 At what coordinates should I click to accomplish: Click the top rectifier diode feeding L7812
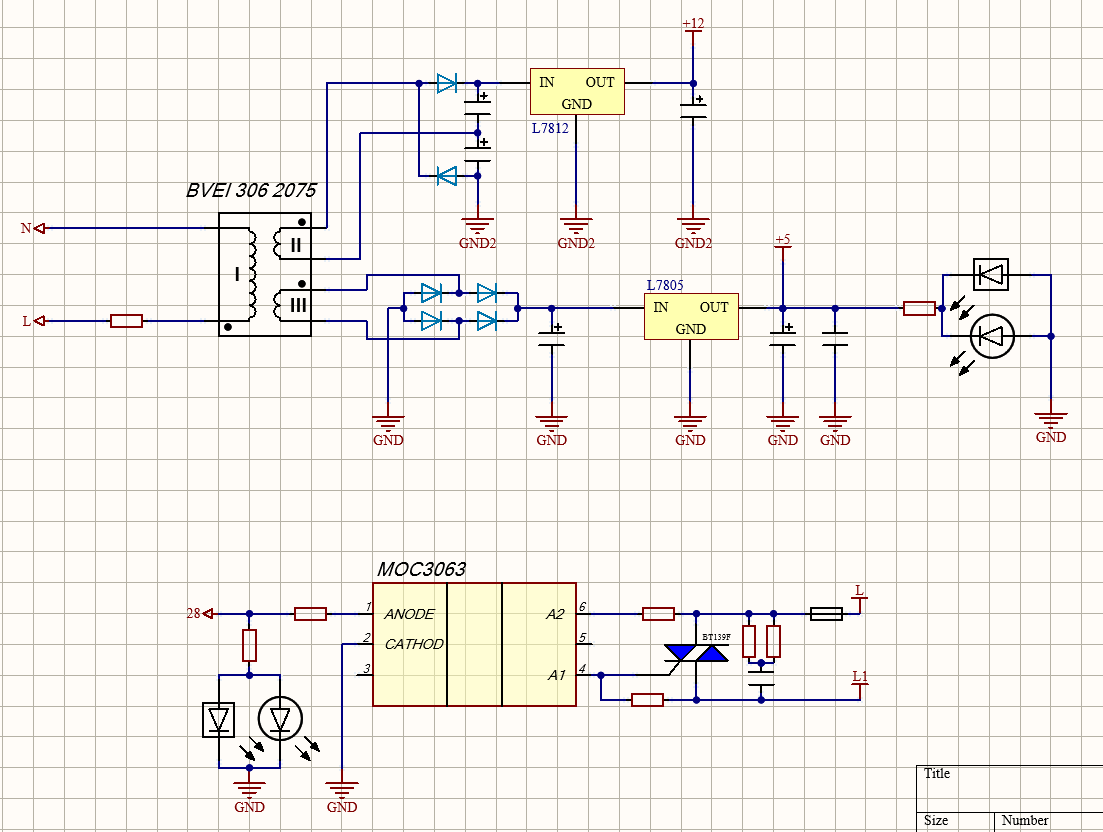pos(446,83)
